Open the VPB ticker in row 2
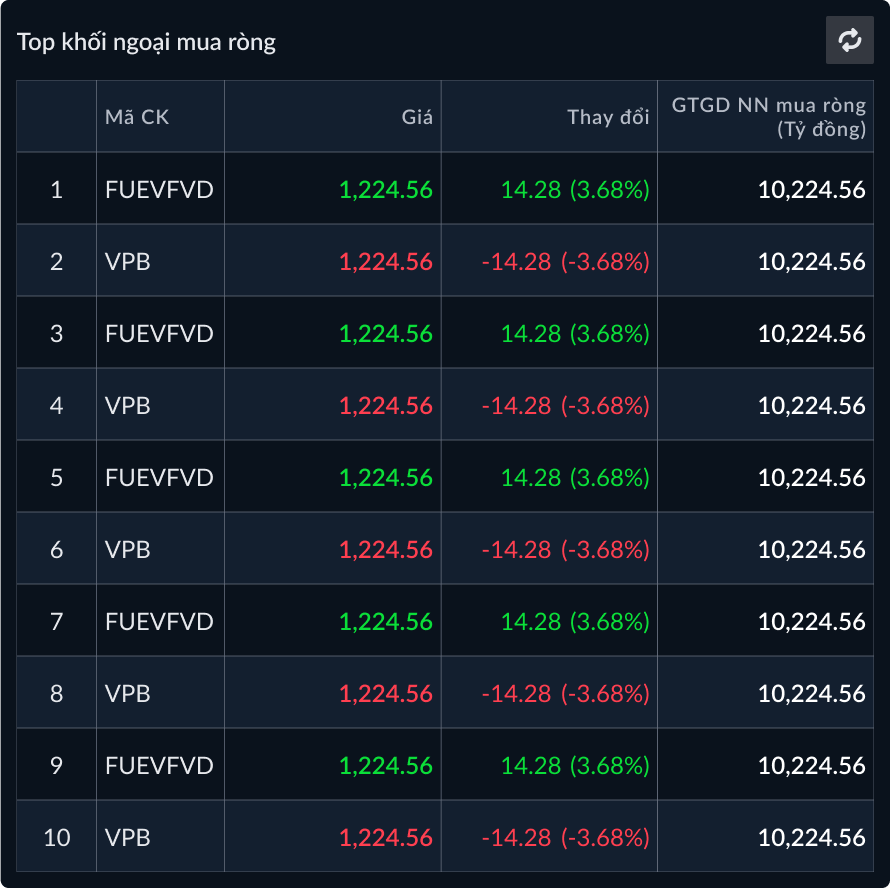 tap(128, 261)
